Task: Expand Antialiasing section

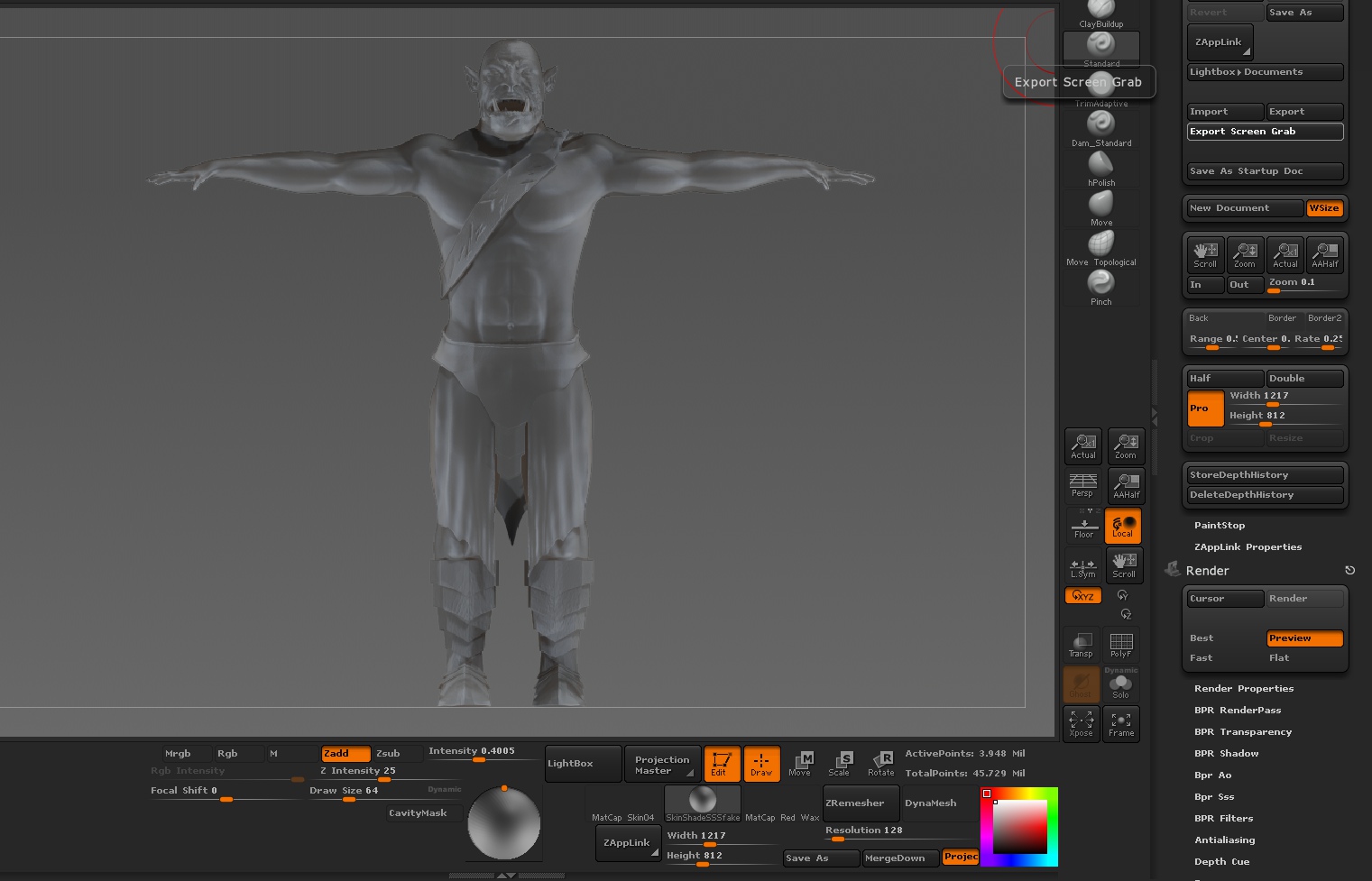Action: pos(1225,840)
